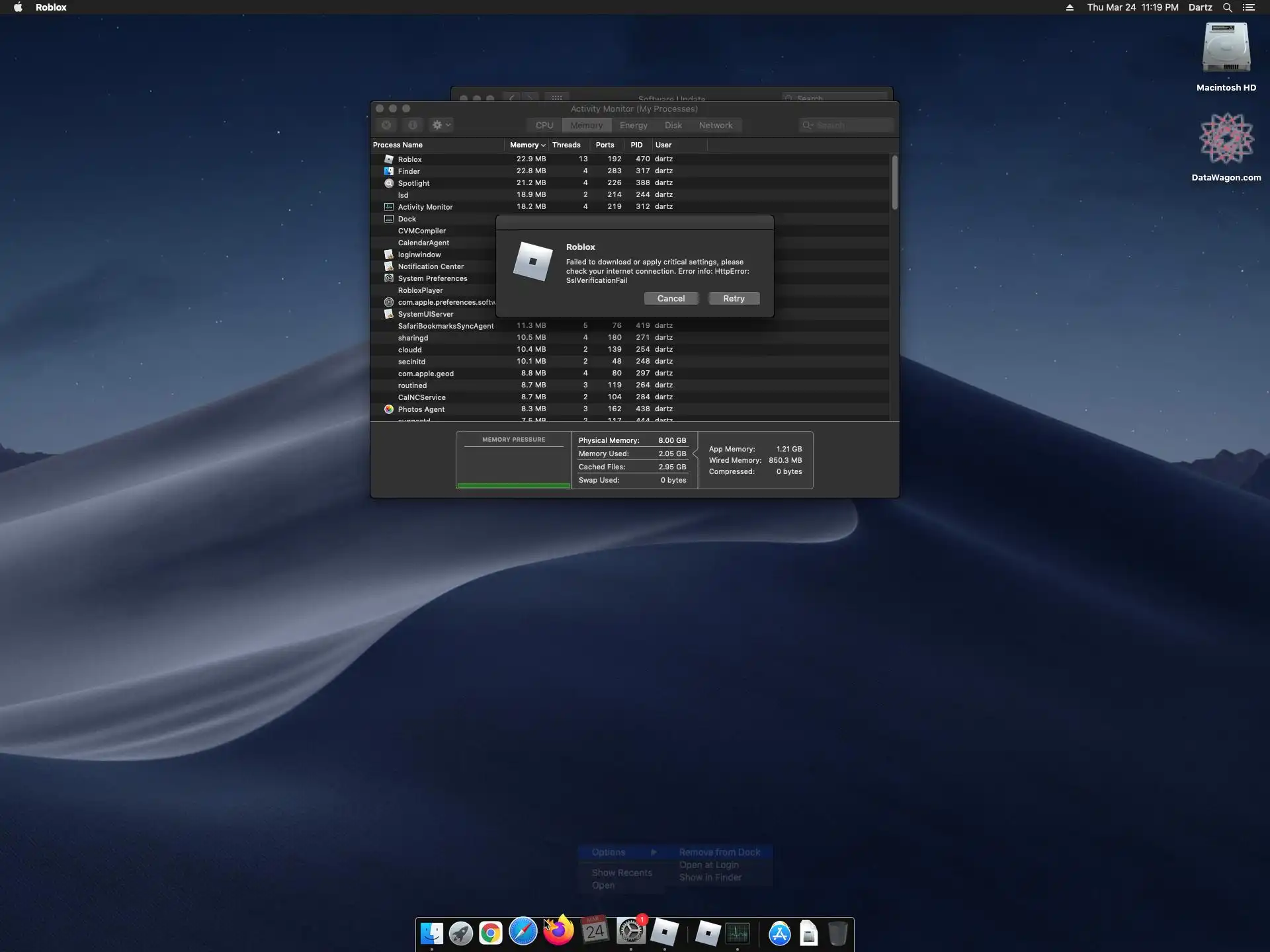This screenshot has width=1270, height=952.
Task: Open Launchpad from the Dock
Action: coord(460,933)
